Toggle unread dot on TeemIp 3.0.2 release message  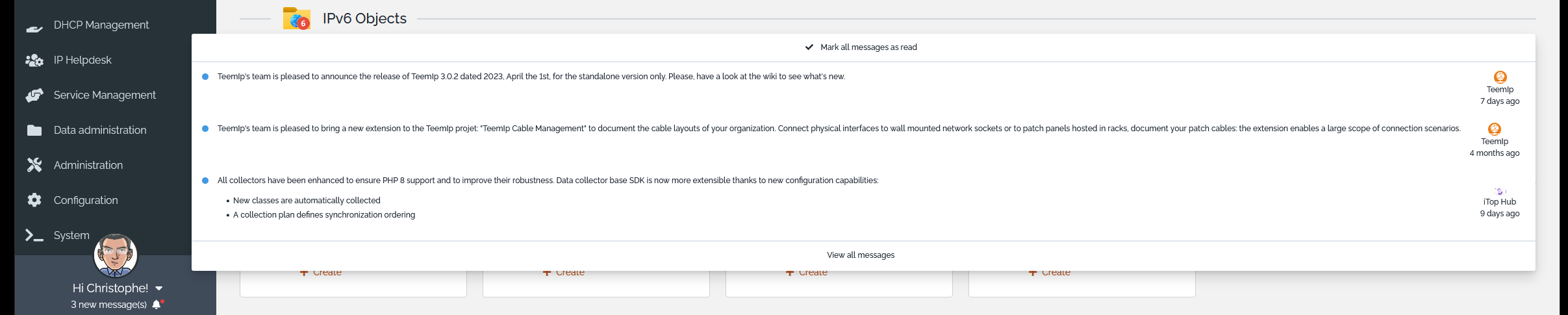205,77
